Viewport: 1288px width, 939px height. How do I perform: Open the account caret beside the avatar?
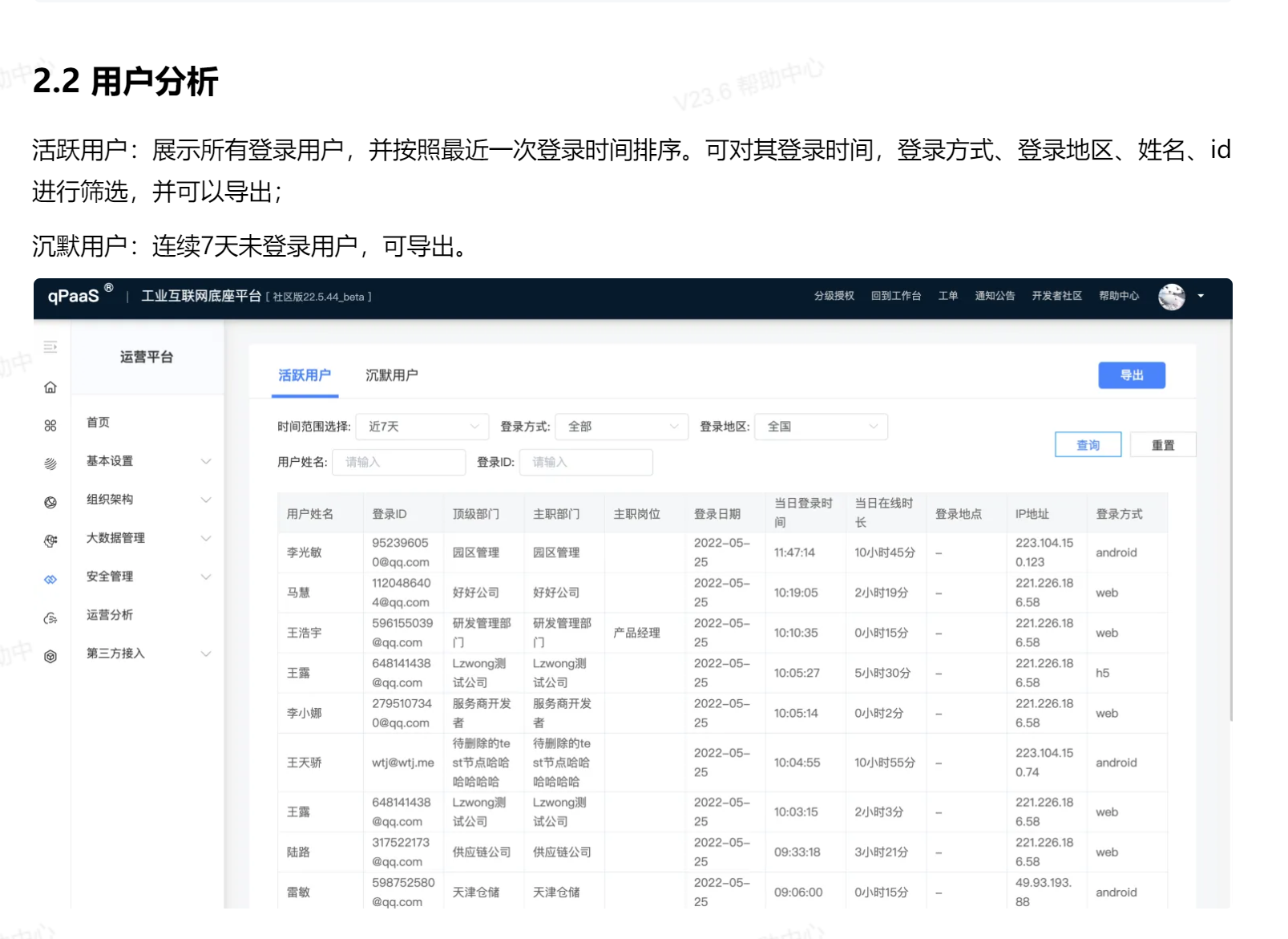coord(1201,297)
